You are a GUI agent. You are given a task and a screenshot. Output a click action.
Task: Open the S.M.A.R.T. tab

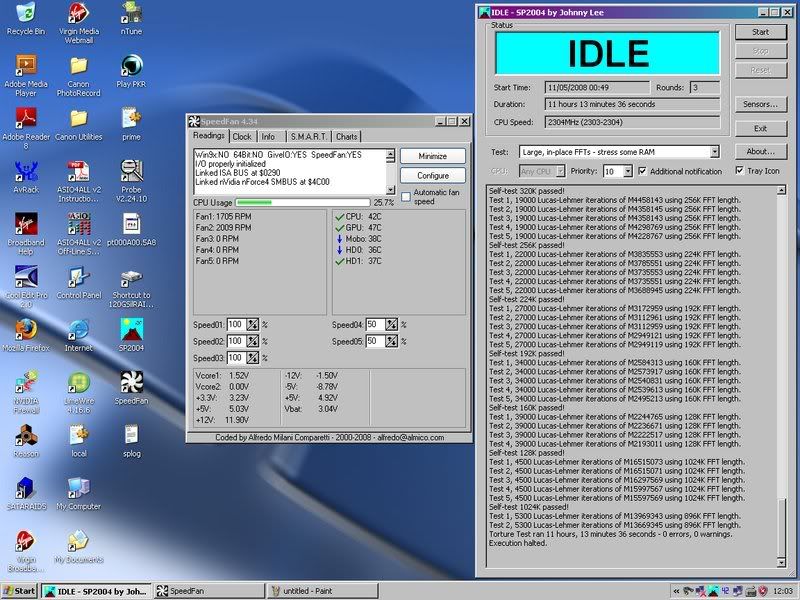[x=308, y=137]
